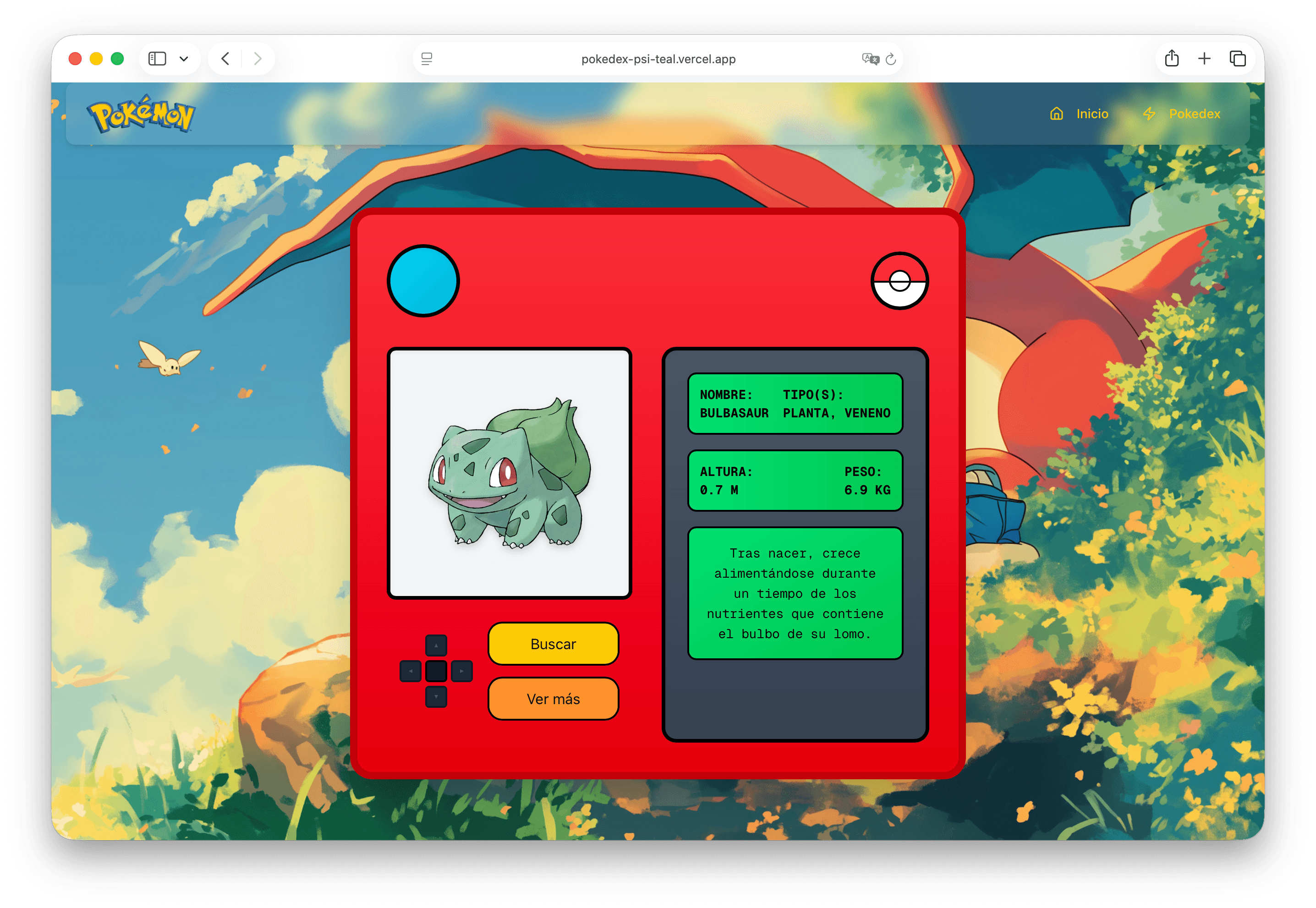Click the reader page icon in address bar
Screen dimensions: 1316x908
tap(427, 59)
